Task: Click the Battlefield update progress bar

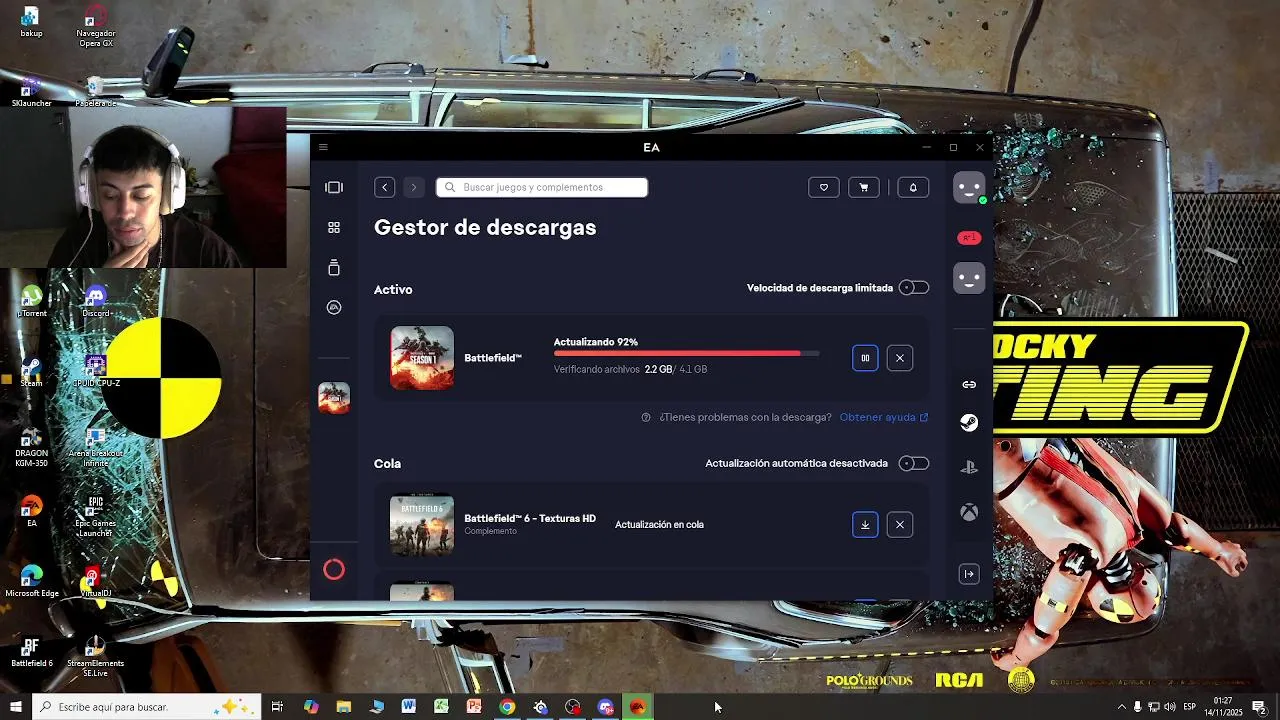Action: [x=687, y=353]
